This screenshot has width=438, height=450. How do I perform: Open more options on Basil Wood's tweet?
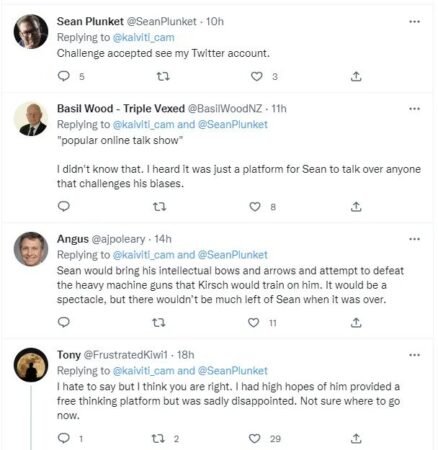414,109
